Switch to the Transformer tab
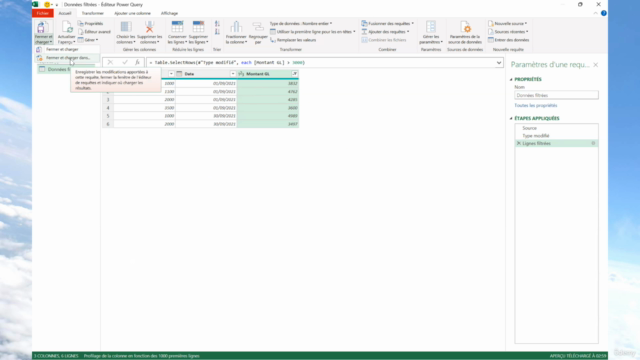 coord(93,13)
